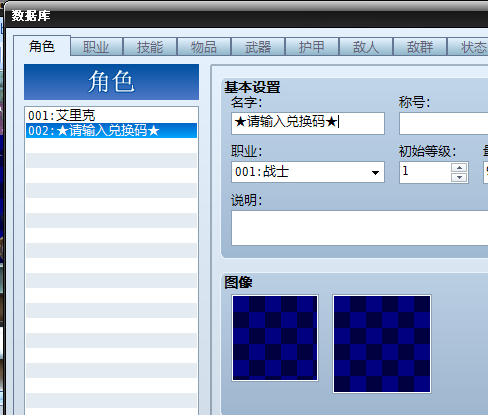The image size is (488, 415).
Task: Click the 名字 name input field
Action: (308, 123)
